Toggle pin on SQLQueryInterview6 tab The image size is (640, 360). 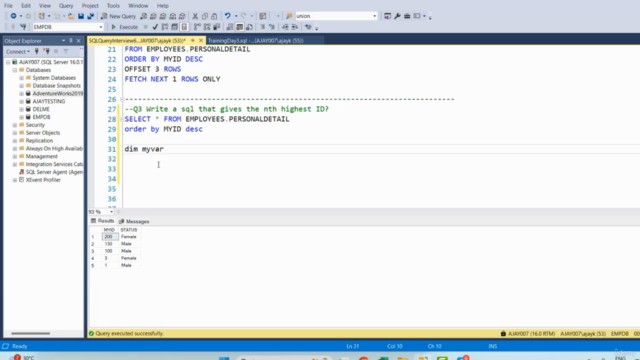coord(193,40)
